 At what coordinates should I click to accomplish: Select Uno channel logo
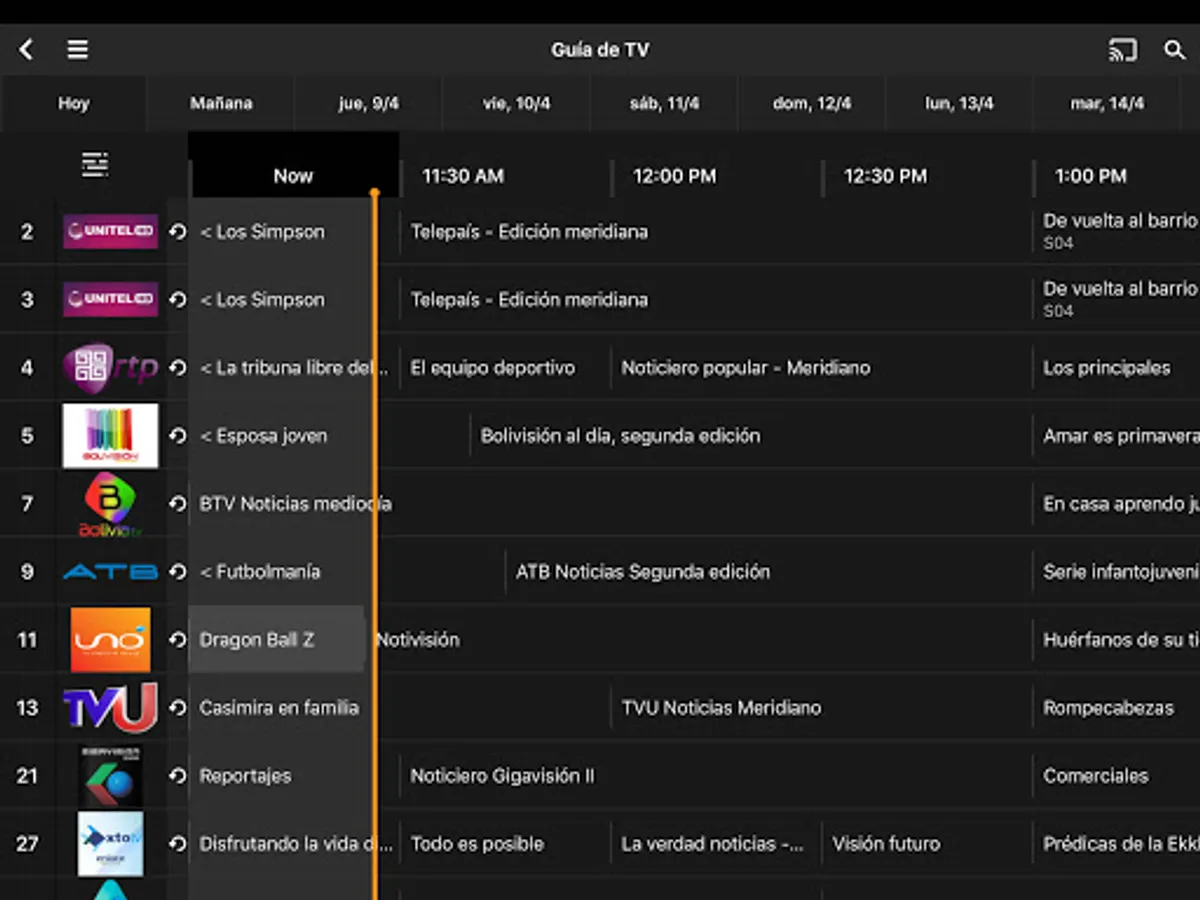tap(110, 640)
